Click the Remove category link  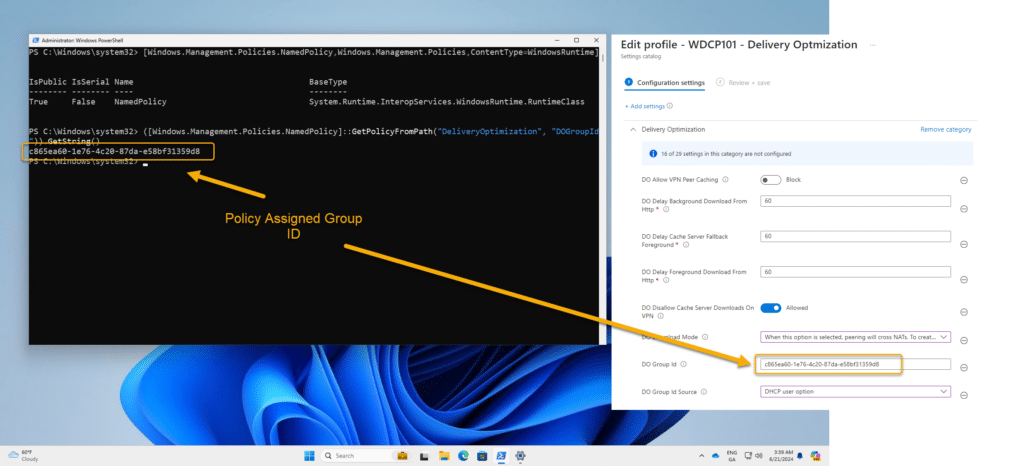(946, 130)
